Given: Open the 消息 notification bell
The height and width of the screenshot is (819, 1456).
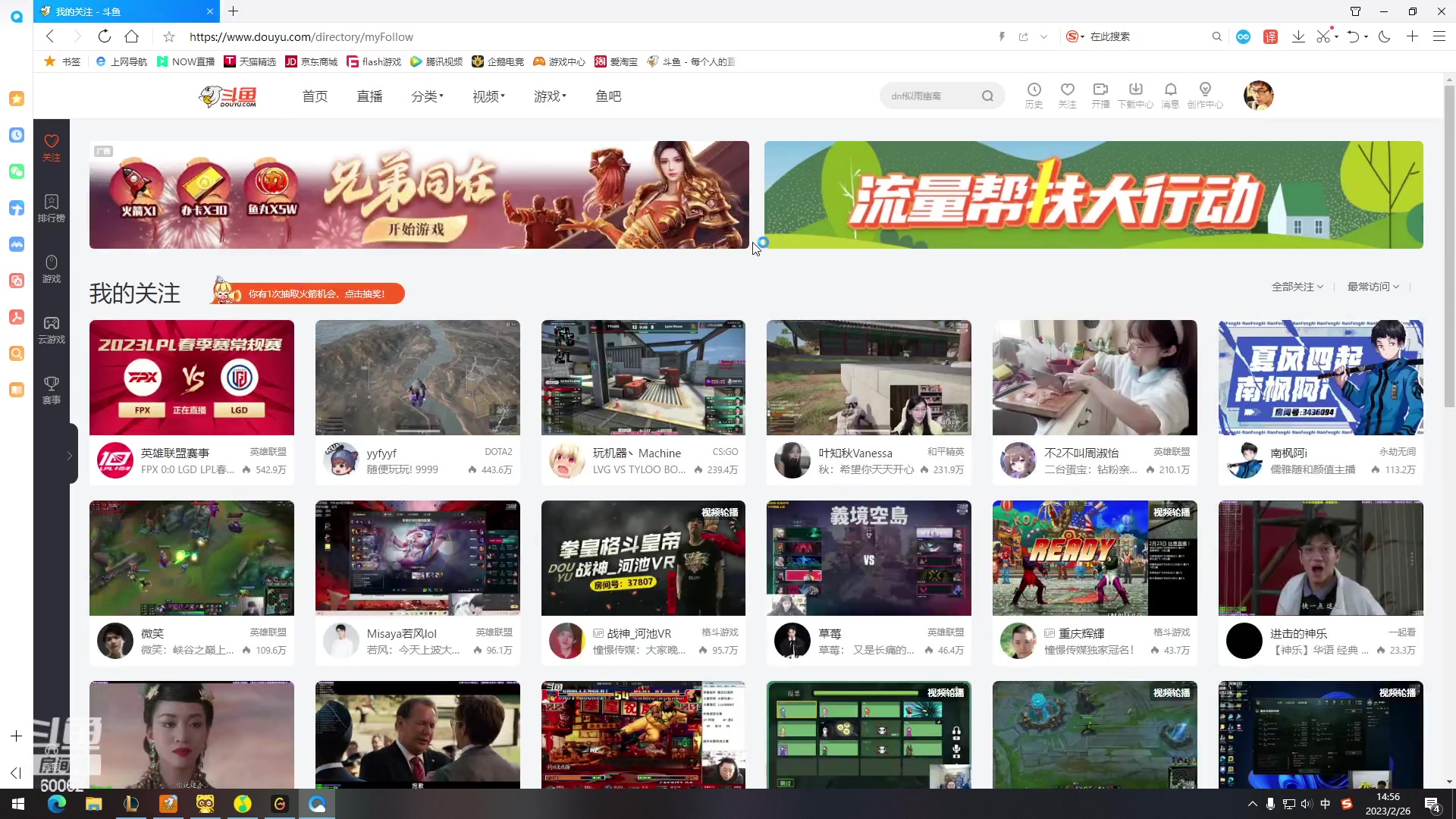Looking at the screenshot, I should 1170,96.
